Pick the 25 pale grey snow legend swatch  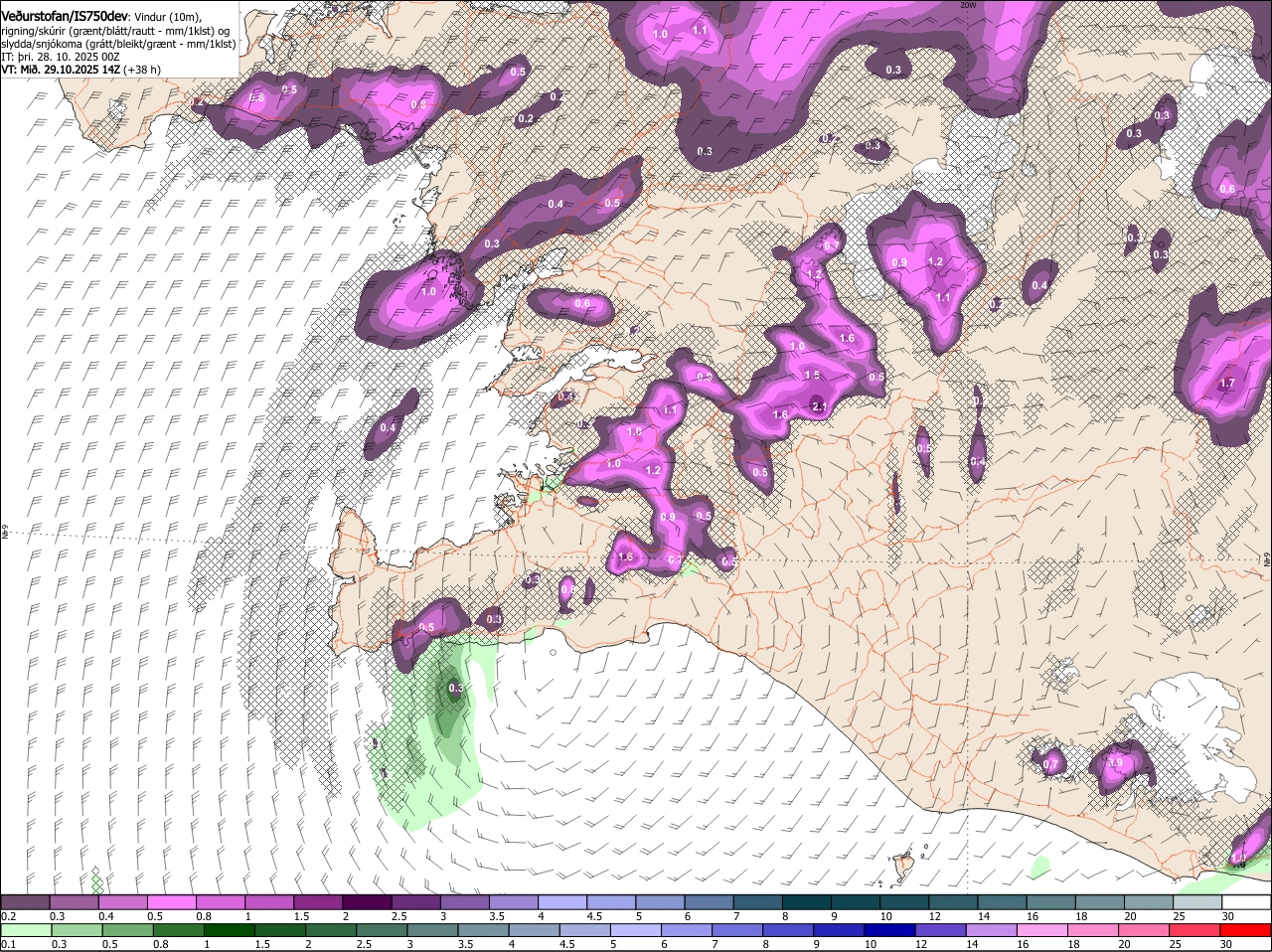coord(1198,901)
